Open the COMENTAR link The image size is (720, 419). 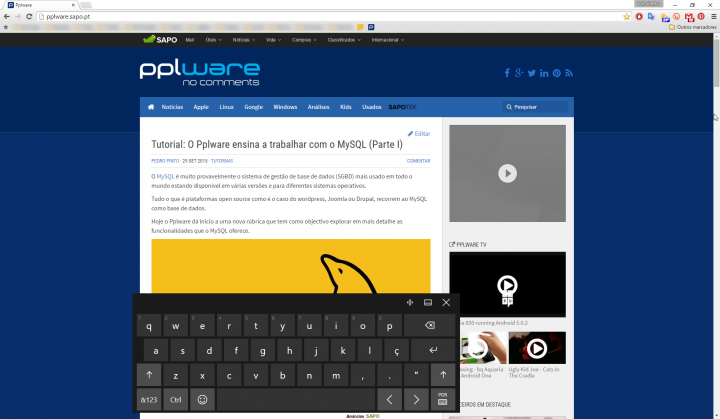418,161
